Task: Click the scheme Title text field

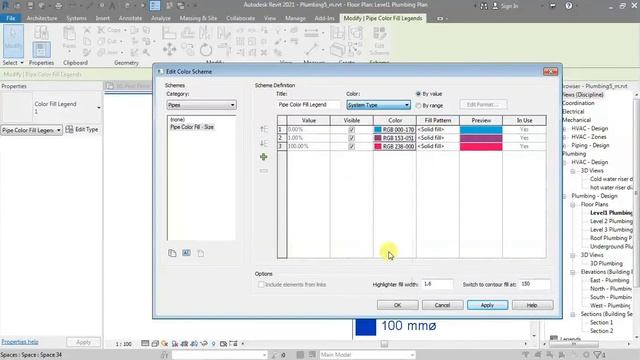Action: point(308,105)
